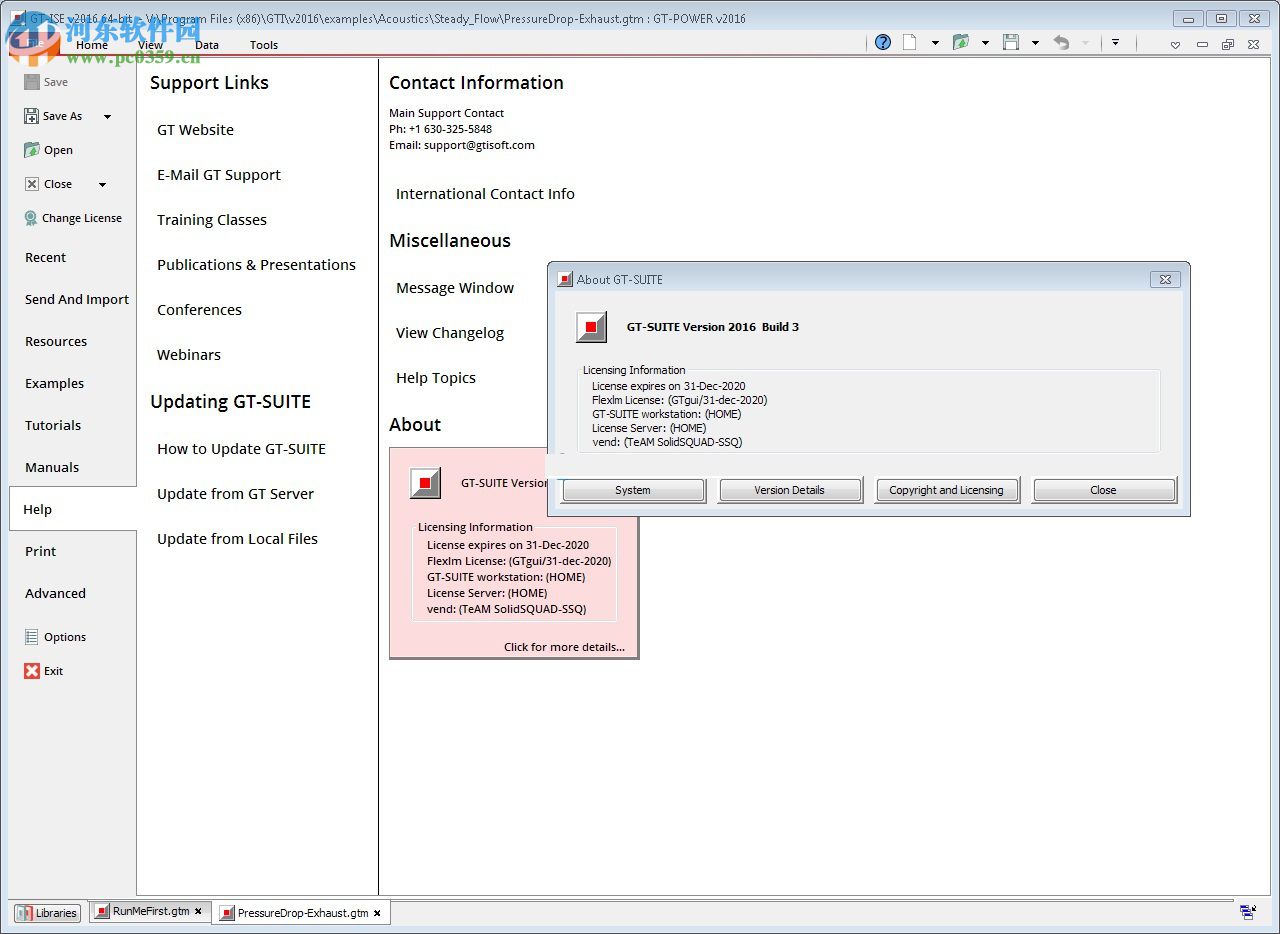Open the Data ribbon tab
Screen dimensions: 1280x934
pyautogui.click(x=207, y=45)
